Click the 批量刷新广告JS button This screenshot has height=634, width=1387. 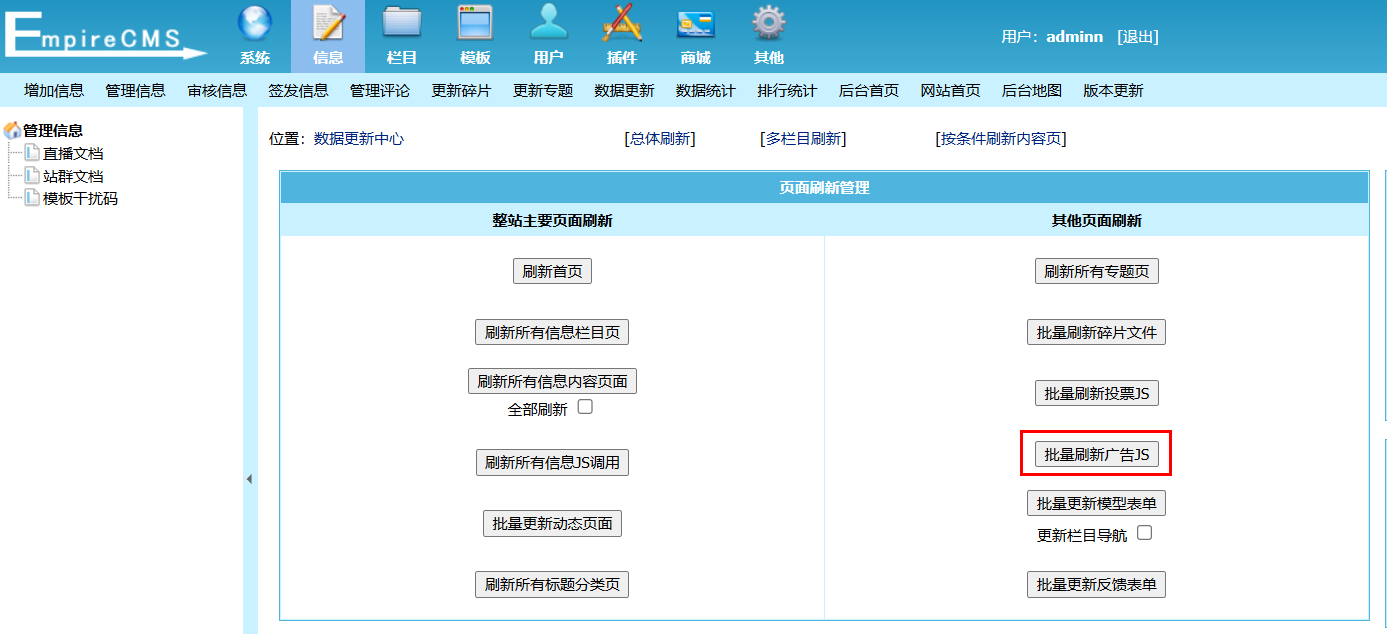pos(1096,454)
